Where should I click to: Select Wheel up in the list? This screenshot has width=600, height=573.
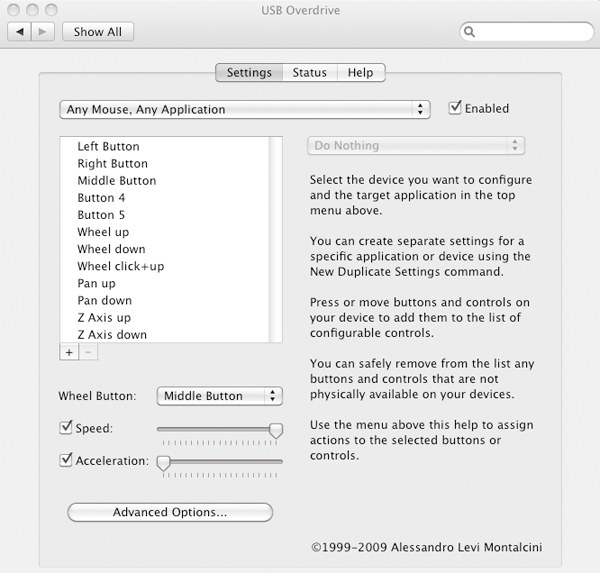click(x=165, y=232)
